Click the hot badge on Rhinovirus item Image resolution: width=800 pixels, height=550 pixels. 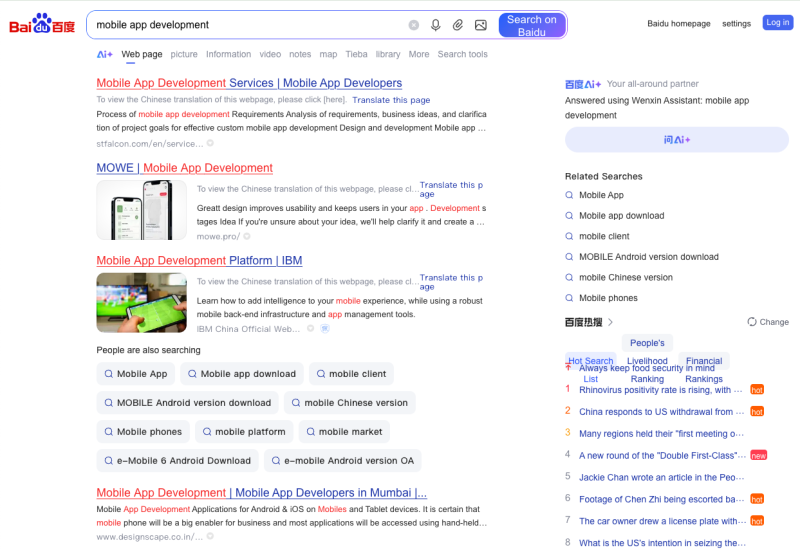[757, 390]
